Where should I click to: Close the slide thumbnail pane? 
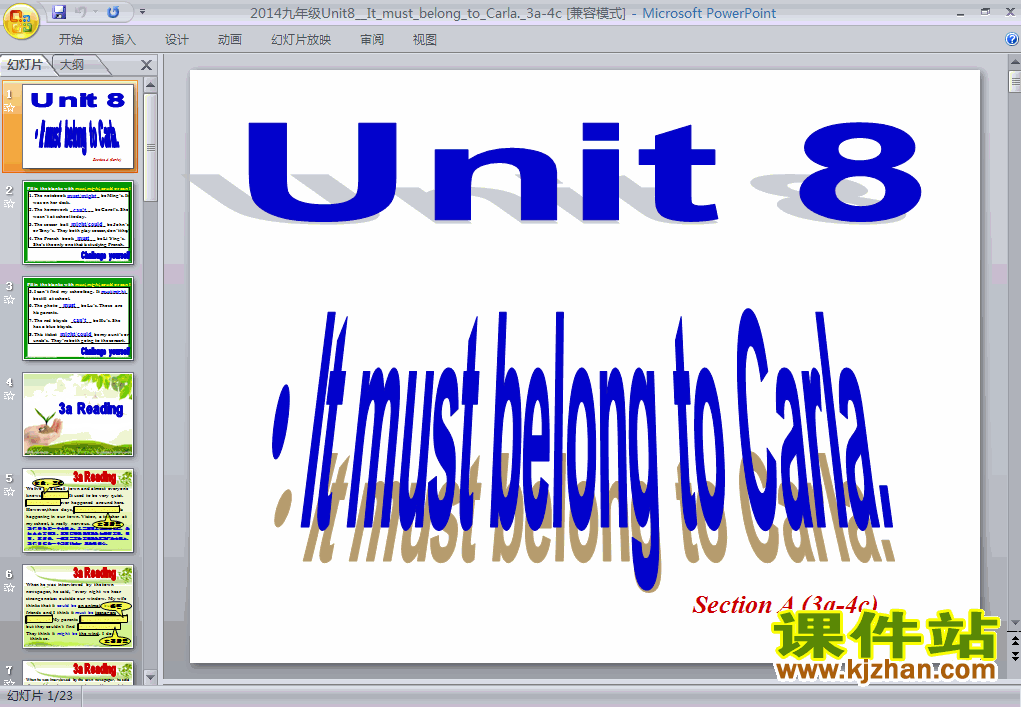tap(147, 65)
